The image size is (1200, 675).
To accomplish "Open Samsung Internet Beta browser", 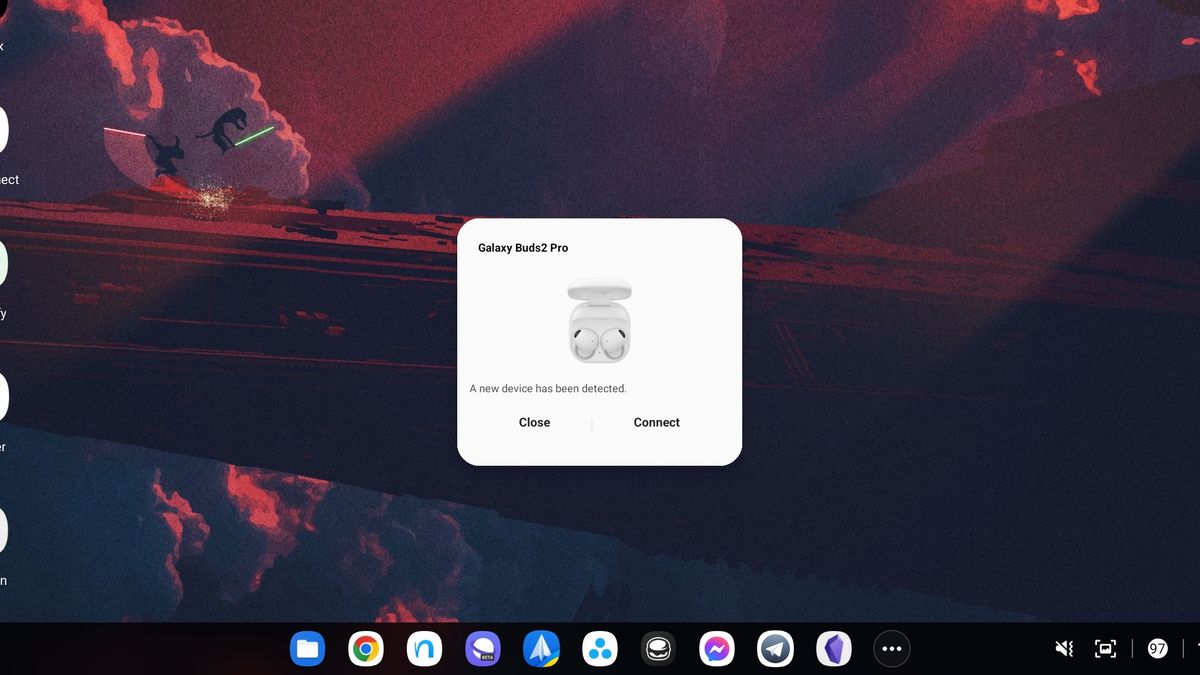I will click(x=482, y=648).
